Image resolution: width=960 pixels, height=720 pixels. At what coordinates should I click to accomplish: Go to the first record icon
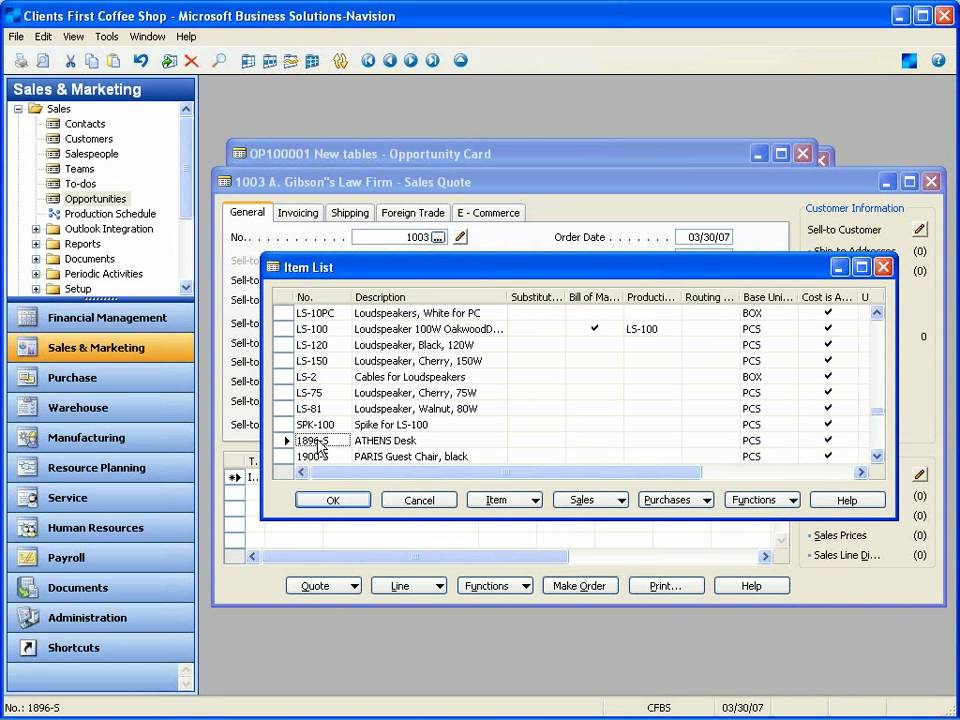click(368, 61)
